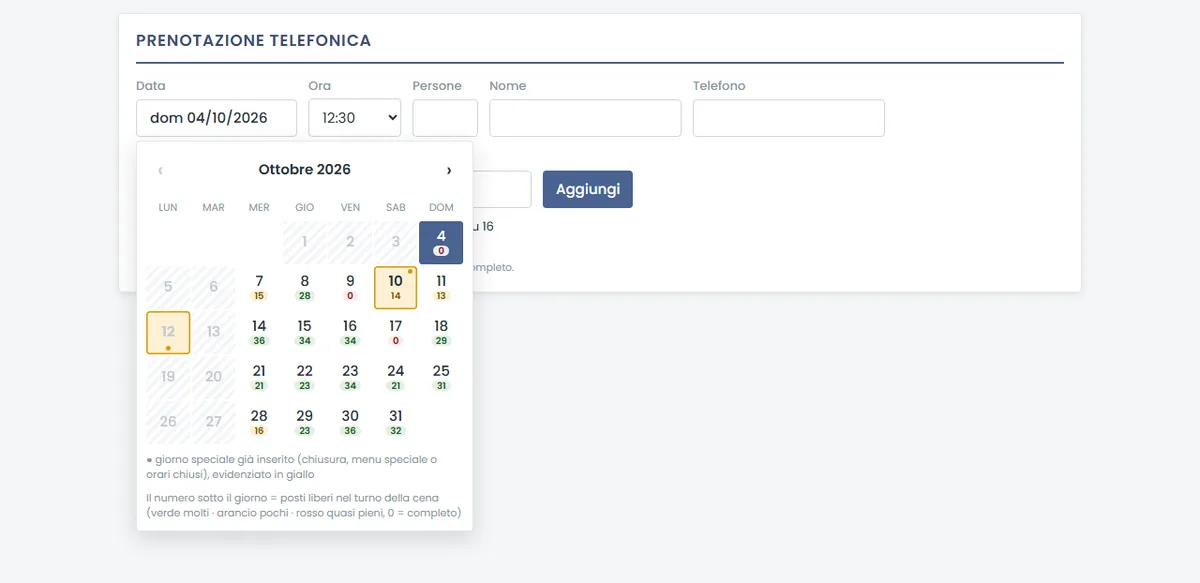Go to next month arrow

tap(449, 170)
